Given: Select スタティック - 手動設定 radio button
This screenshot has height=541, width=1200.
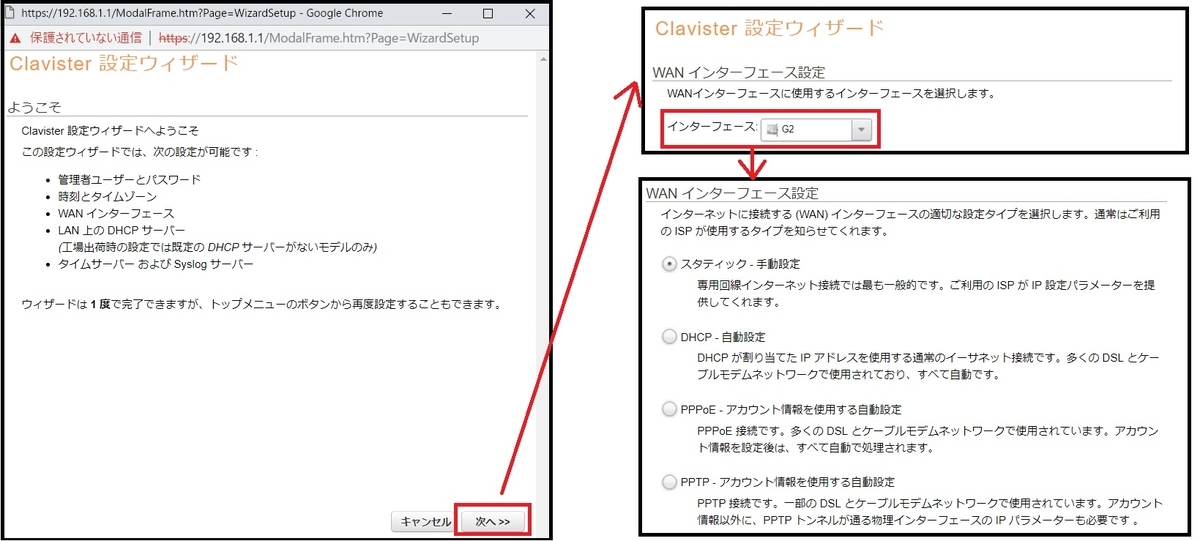Looking at the screenshot, I should tap(670, 264).
